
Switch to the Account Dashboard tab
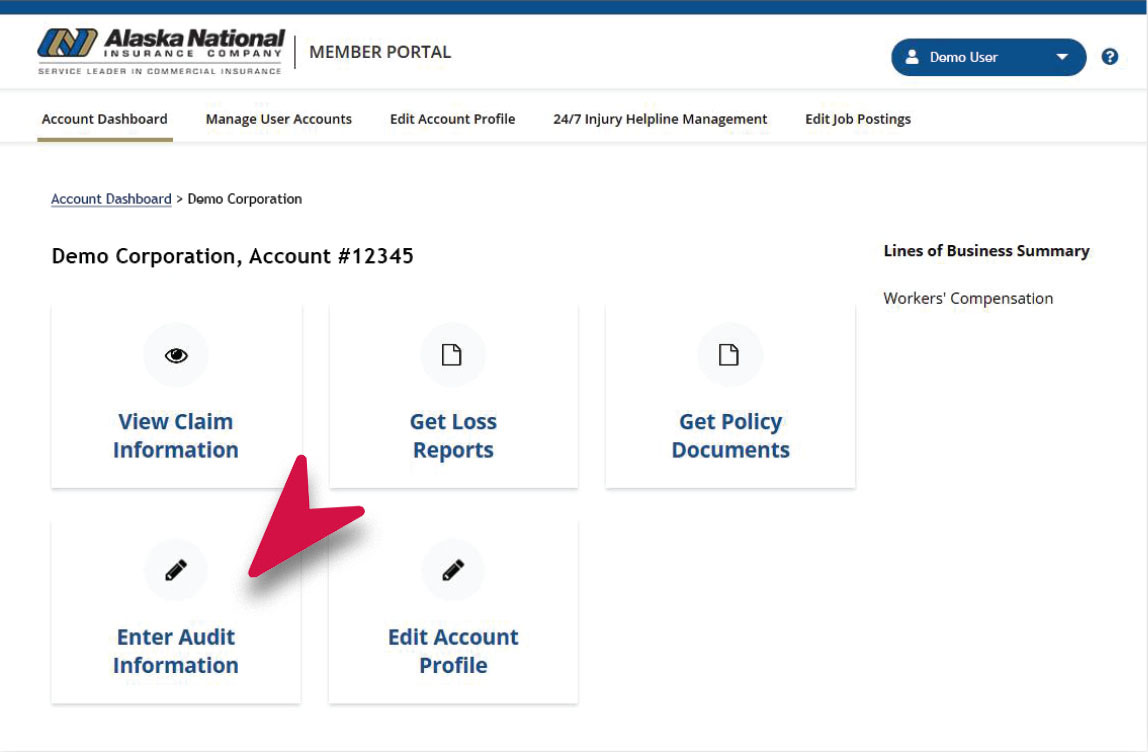(x=105, y=119)
